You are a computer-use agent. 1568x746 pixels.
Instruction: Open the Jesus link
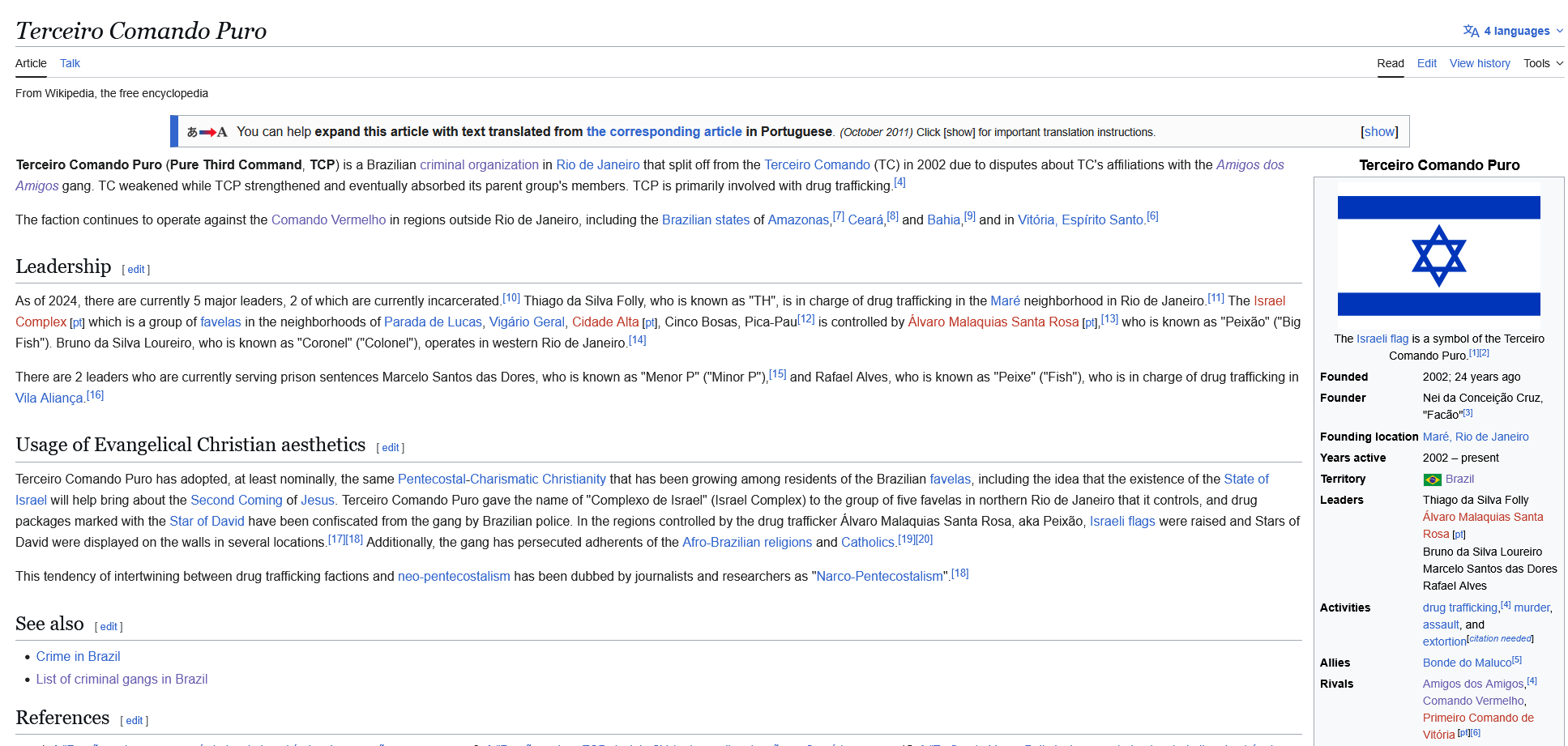point(318,501)
